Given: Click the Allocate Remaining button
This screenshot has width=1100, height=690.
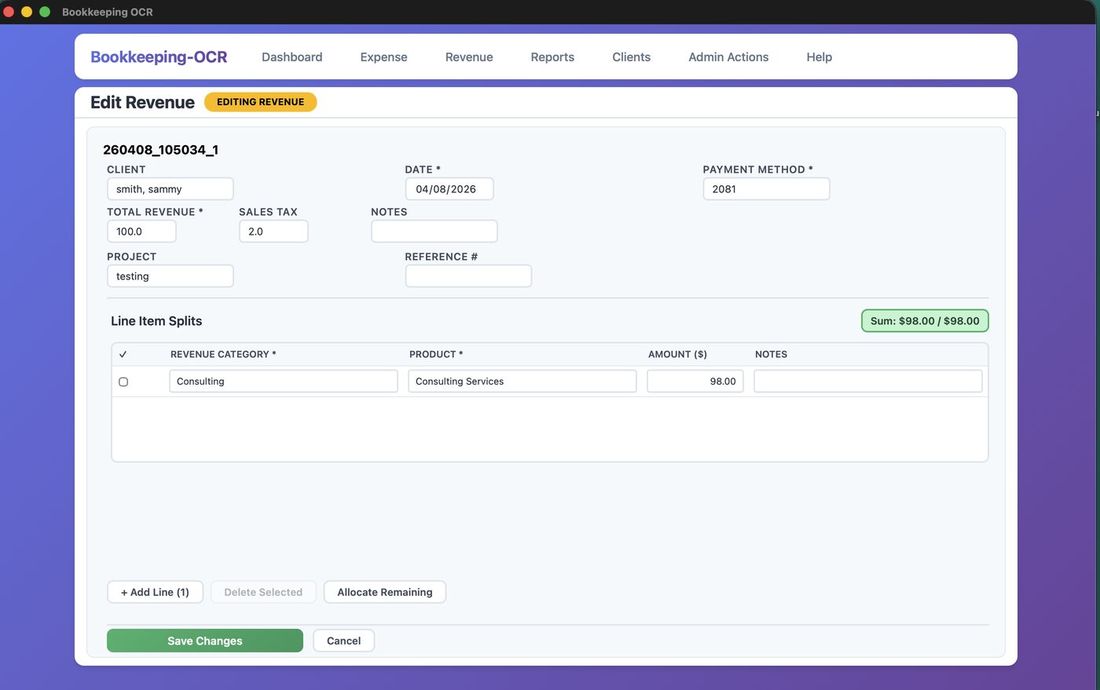Looking at the screenshot, I should [x=385, y=591].
